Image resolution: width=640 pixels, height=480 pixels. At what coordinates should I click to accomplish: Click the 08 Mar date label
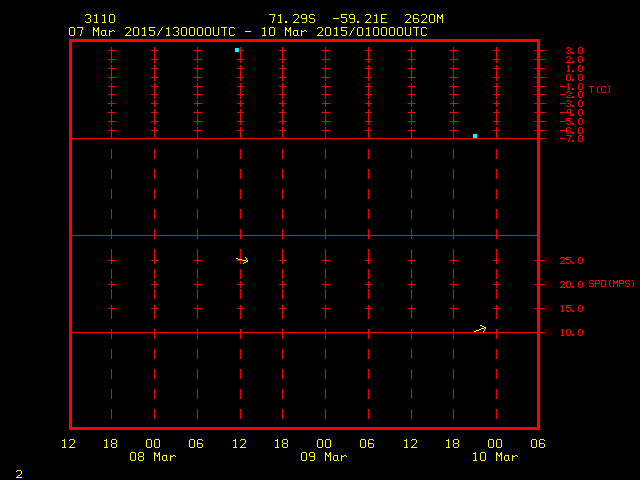(x=153, y=457)
